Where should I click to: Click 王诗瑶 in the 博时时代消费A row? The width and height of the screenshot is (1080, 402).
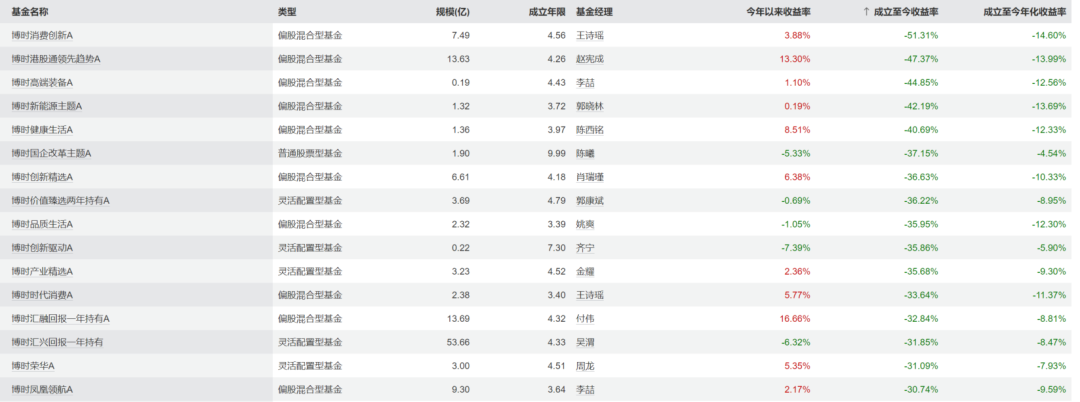(590, 295)
